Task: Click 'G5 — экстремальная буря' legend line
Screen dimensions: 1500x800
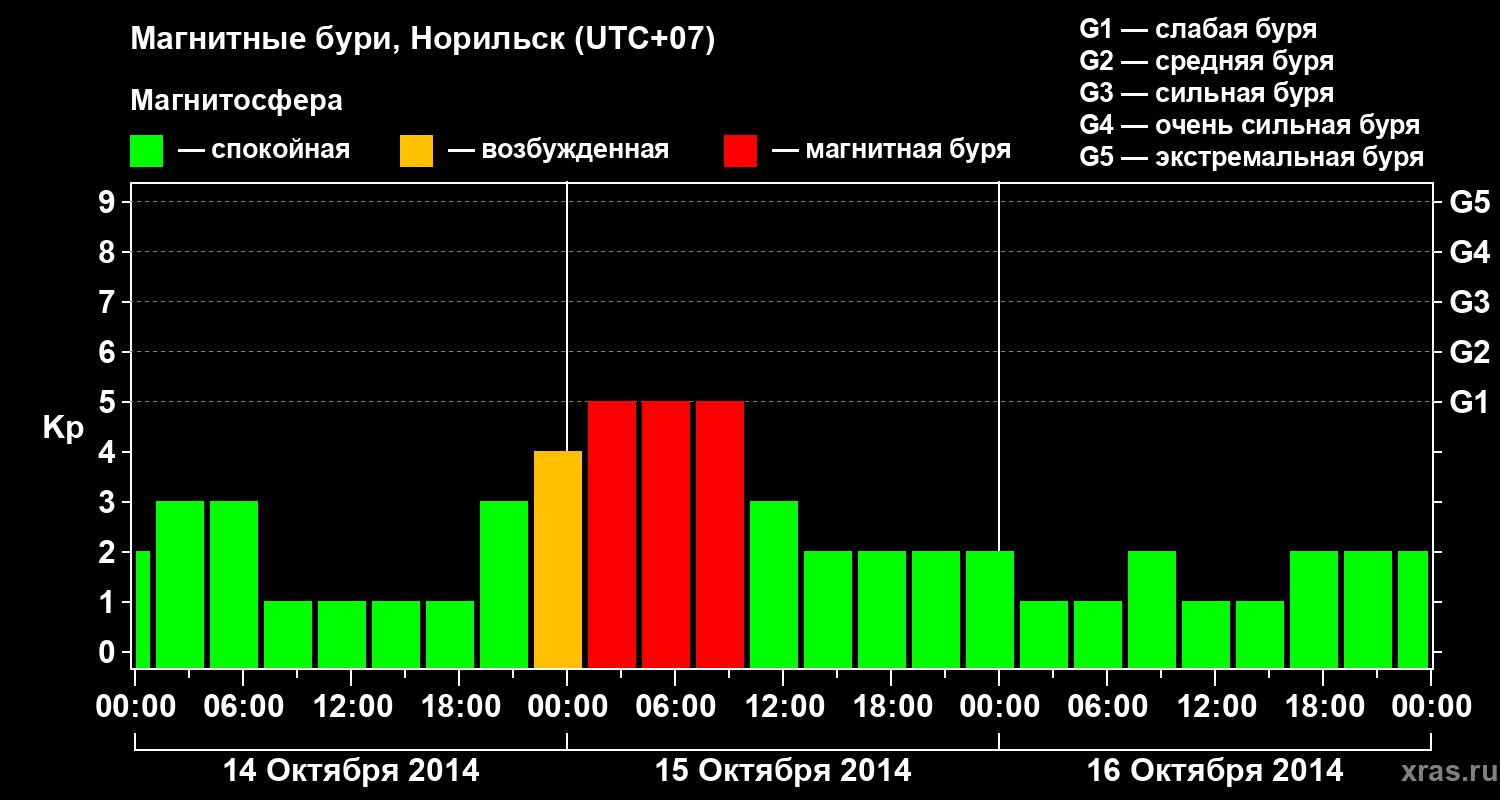Action: (x=1252, y=157)
